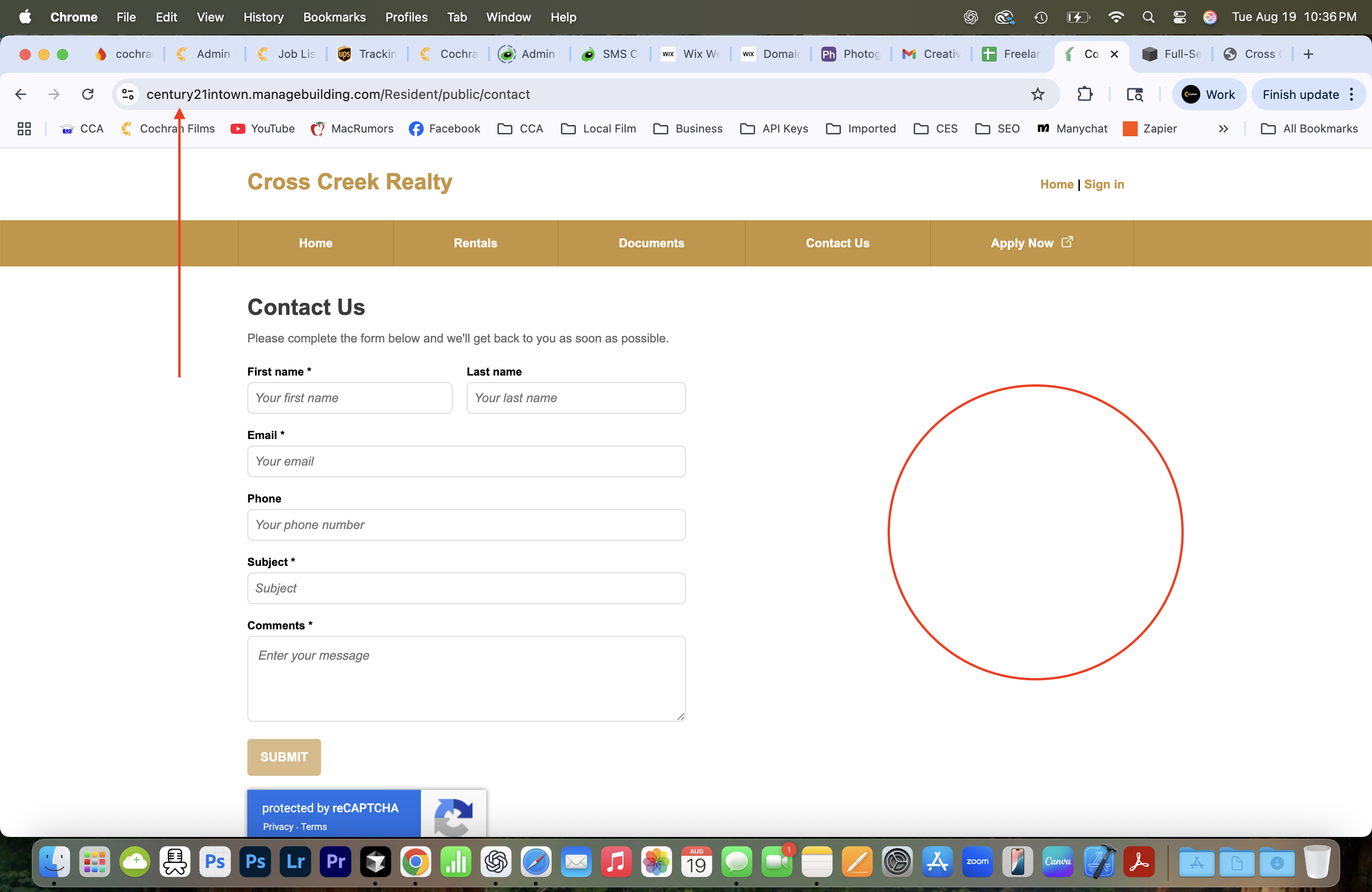Screen dimensions: 1372x892
Task: Open macOS Control Center toggles
Action: click(1179, 17)
